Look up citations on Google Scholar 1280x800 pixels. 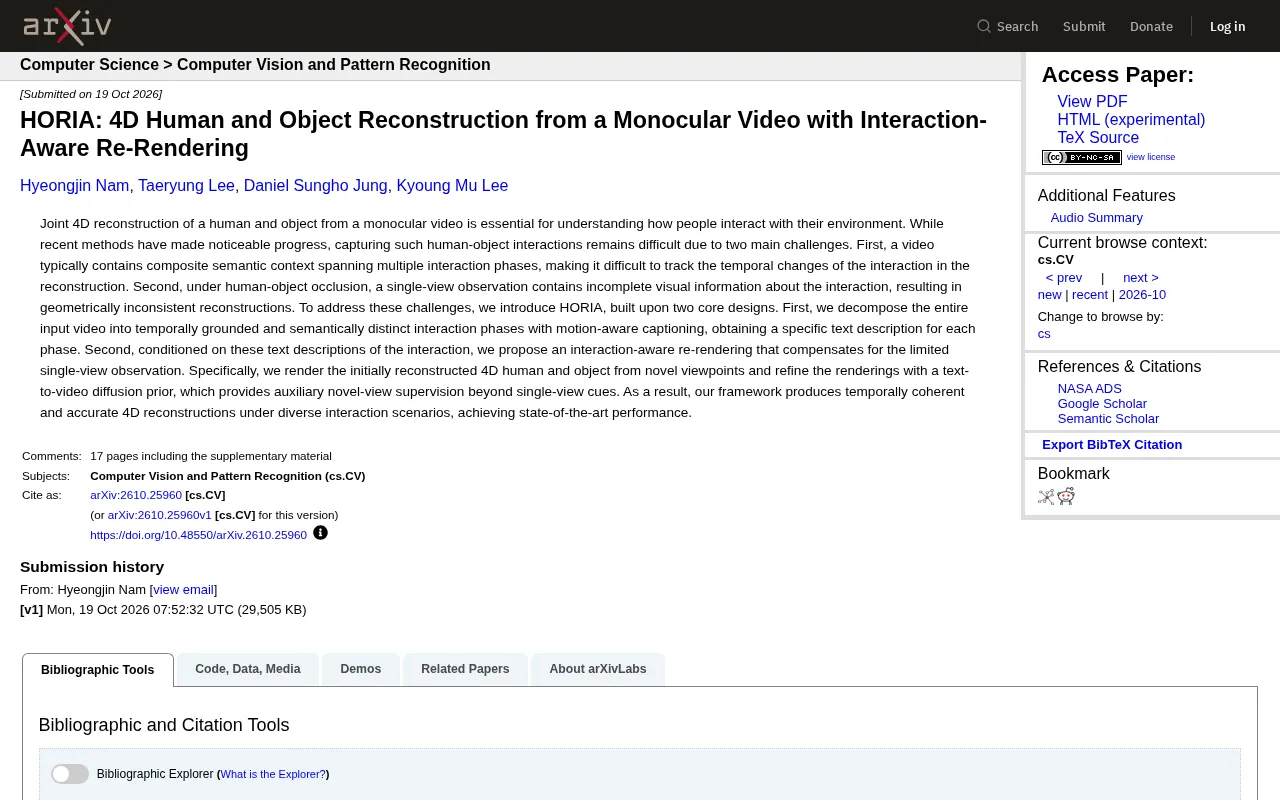(1102, 404)
